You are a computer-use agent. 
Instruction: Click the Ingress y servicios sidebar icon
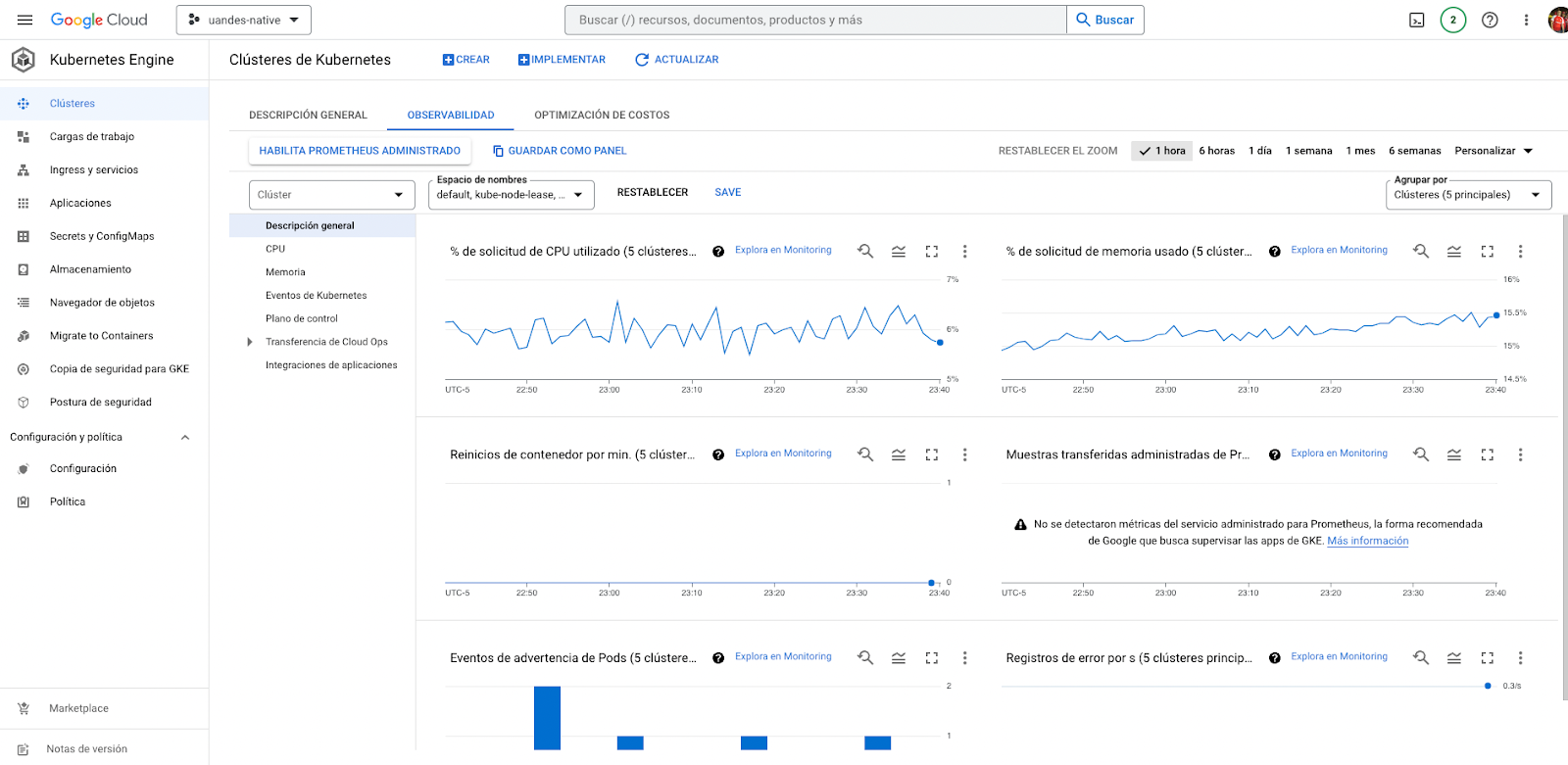tap(24, 170)
